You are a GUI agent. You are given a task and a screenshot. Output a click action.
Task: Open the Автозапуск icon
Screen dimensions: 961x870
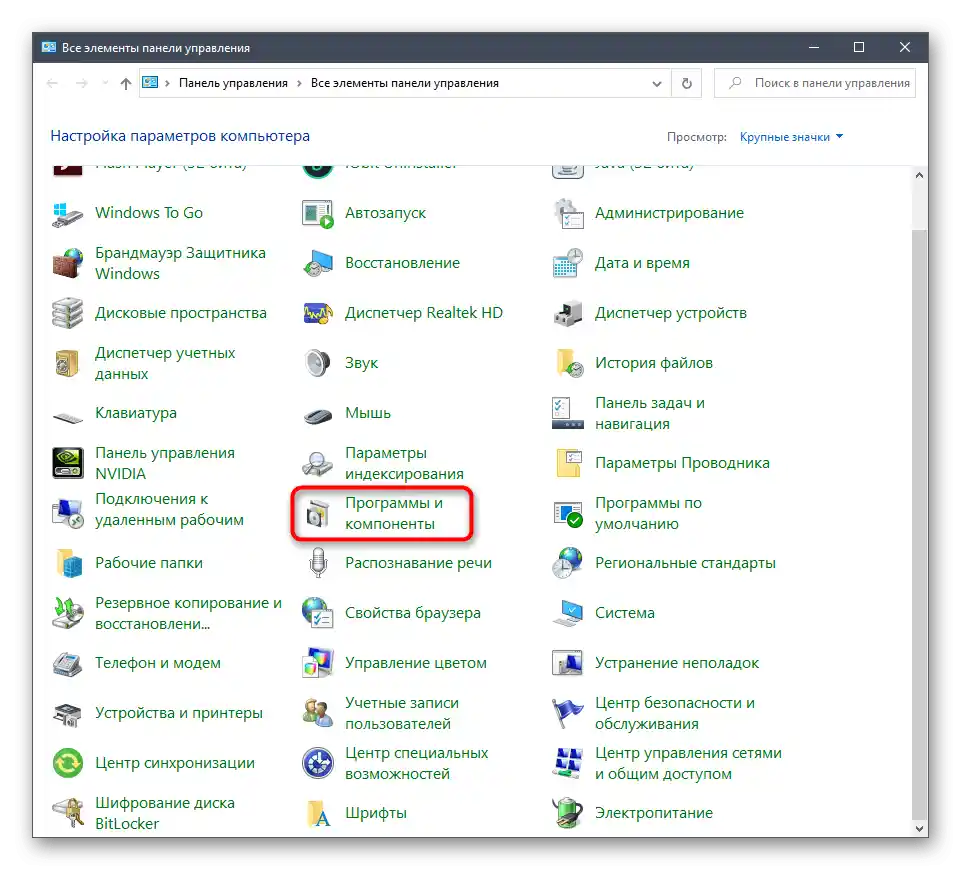pyautogui.click(x=317, y=213)
